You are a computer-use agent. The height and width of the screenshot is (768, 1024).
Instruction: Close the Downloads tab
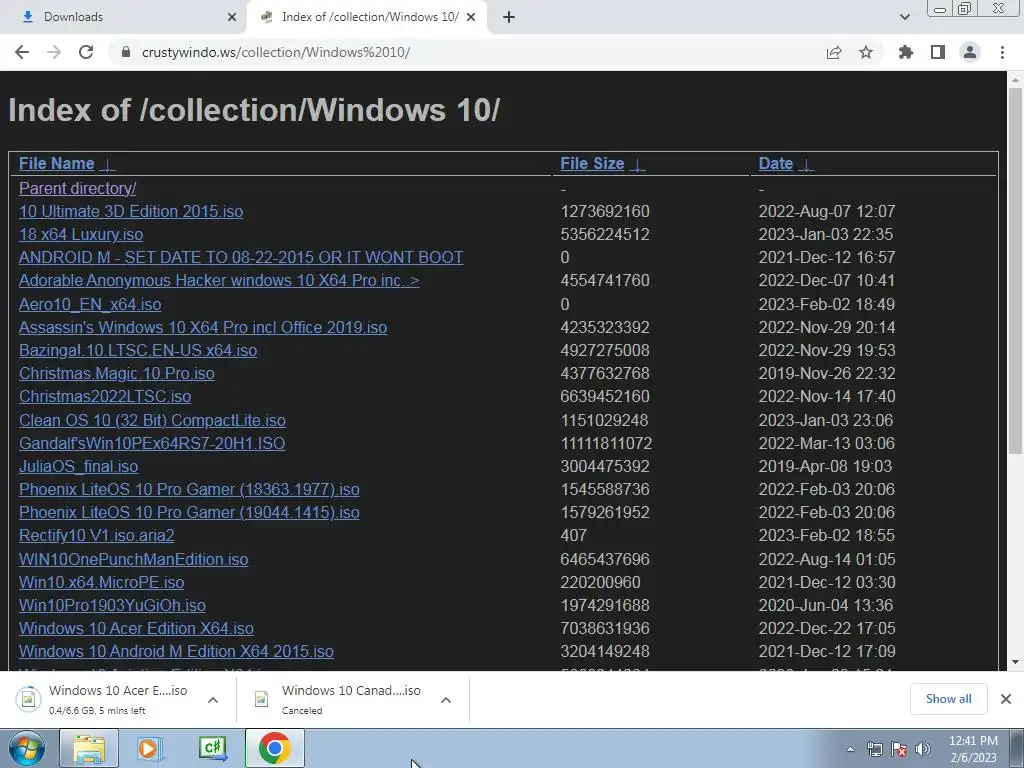pos(232,17)
